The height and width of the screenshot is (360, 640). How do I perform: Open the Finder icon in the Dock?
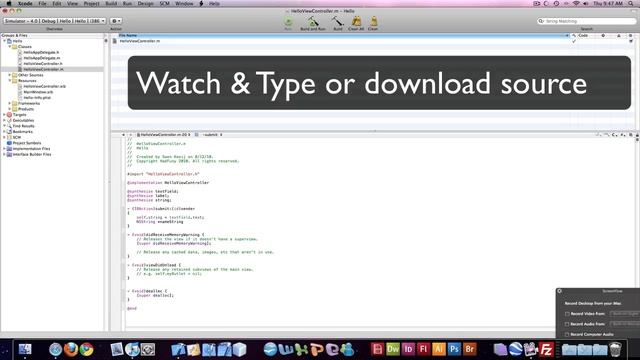(25, 349)
